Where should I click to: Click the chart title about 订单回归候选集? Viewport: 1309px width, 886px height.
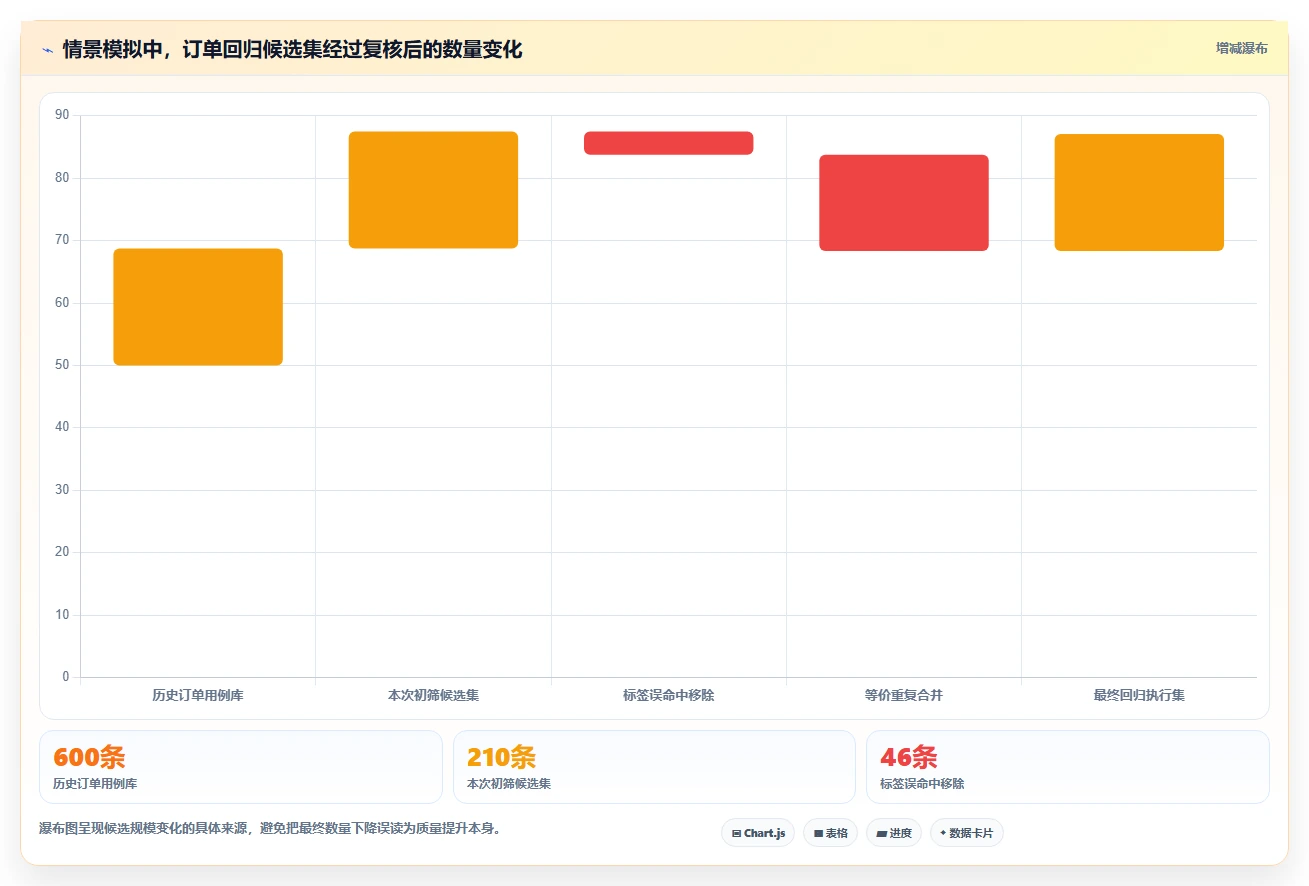(292, 49)
